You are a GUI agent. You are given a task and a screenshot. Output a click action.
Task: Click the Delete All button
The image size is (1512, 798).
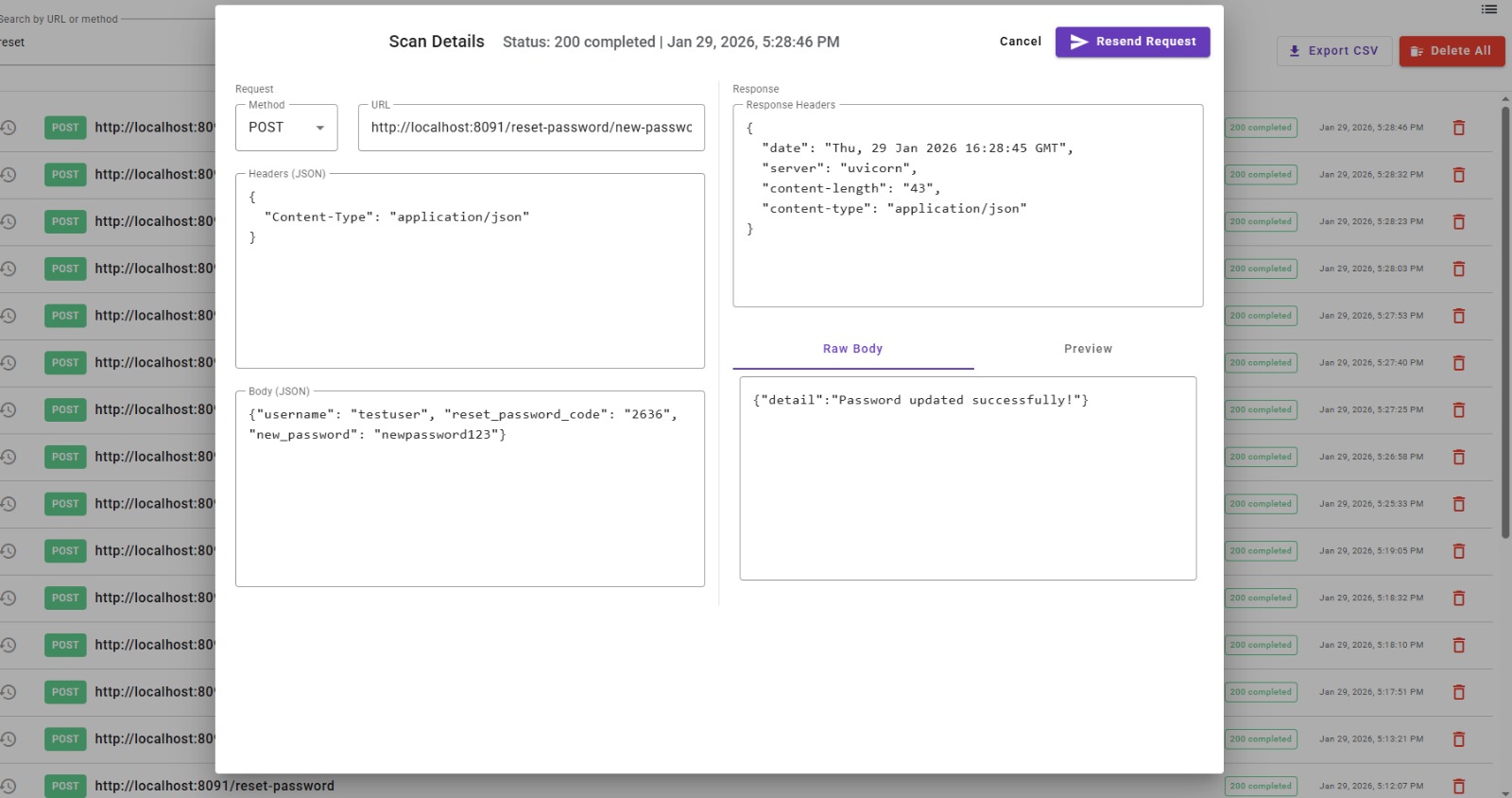1452,51
